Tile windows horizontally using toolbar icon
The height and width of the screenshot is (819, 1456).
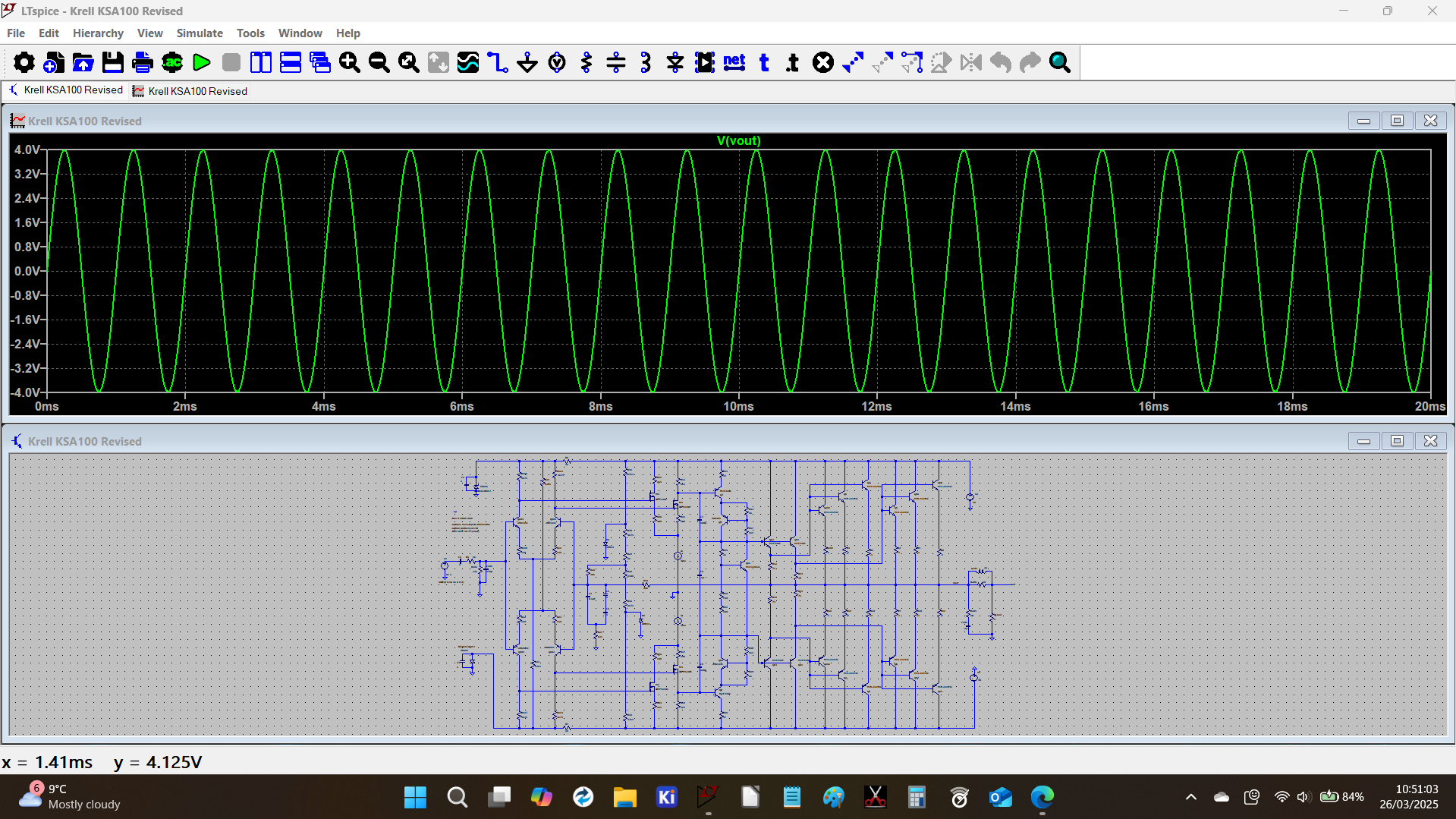[x=291, y=62]
